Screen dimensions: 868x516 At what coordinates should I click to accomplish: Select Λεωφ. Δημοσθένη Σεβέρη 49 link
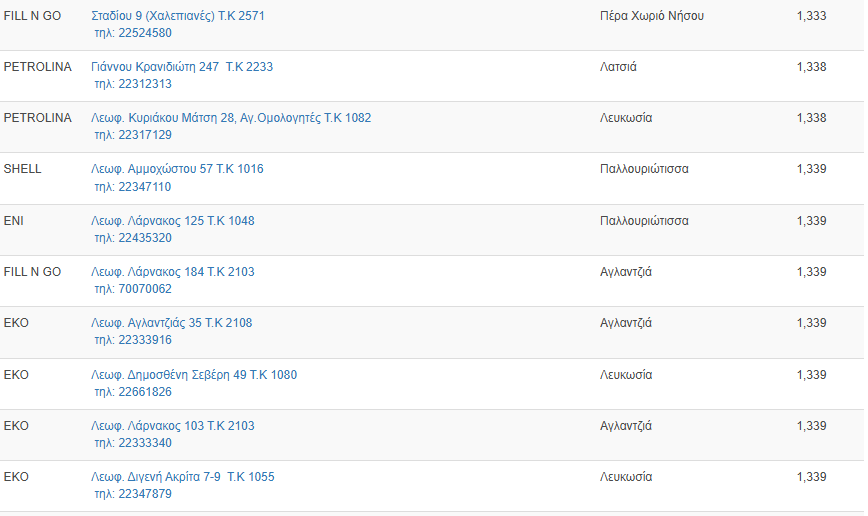[x=193, y=375]
